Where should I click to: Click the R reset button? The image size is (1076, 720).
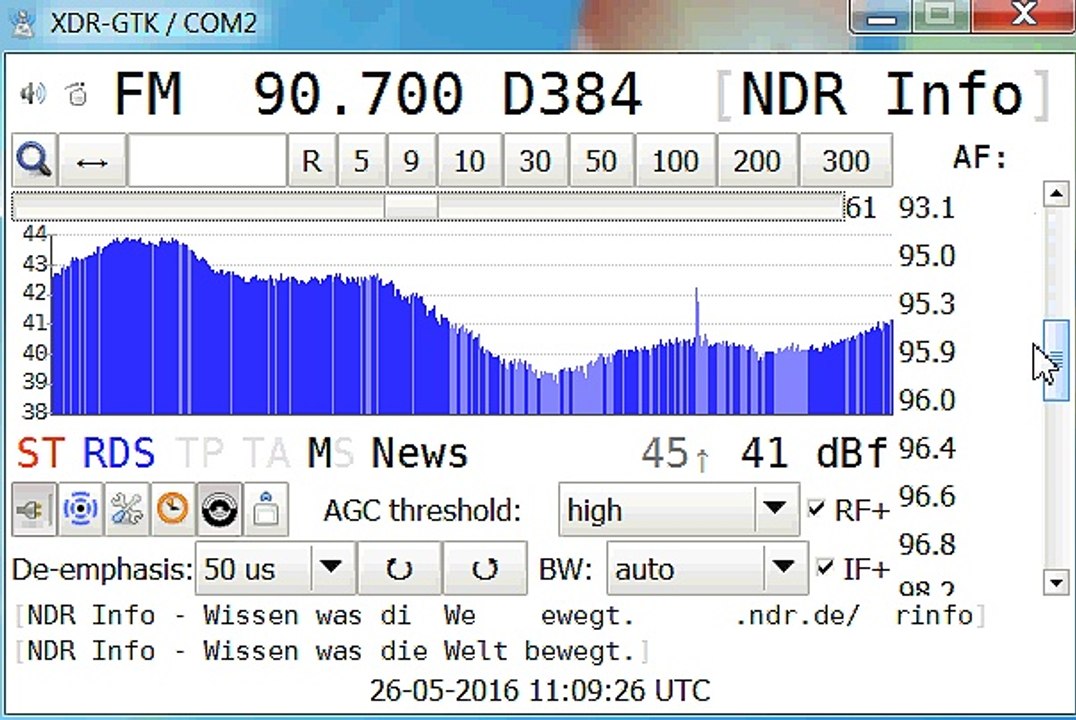click(x=312, y=160)
